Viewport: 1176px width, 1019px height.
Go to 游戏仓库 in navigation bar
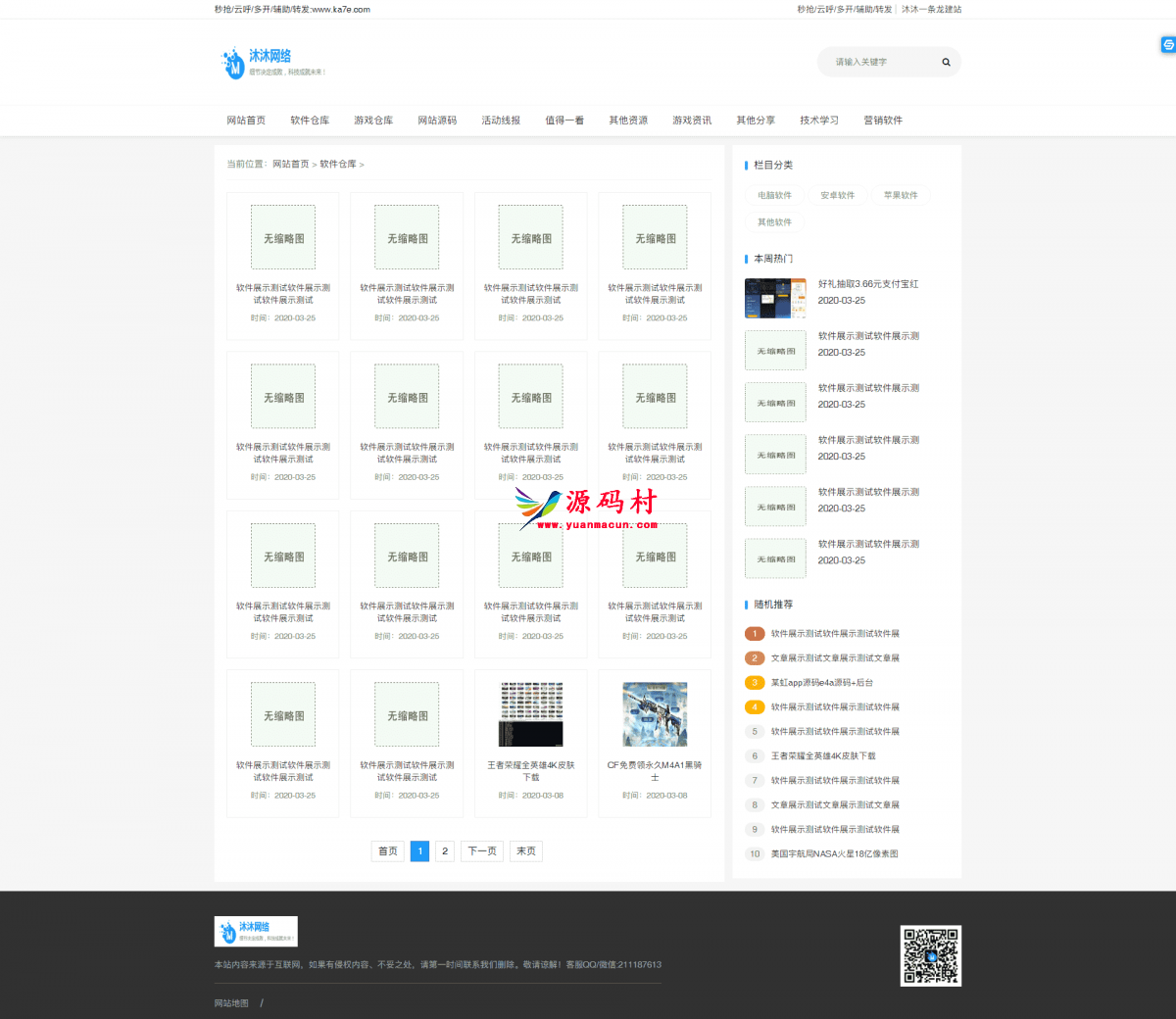[x=373, y=121]
